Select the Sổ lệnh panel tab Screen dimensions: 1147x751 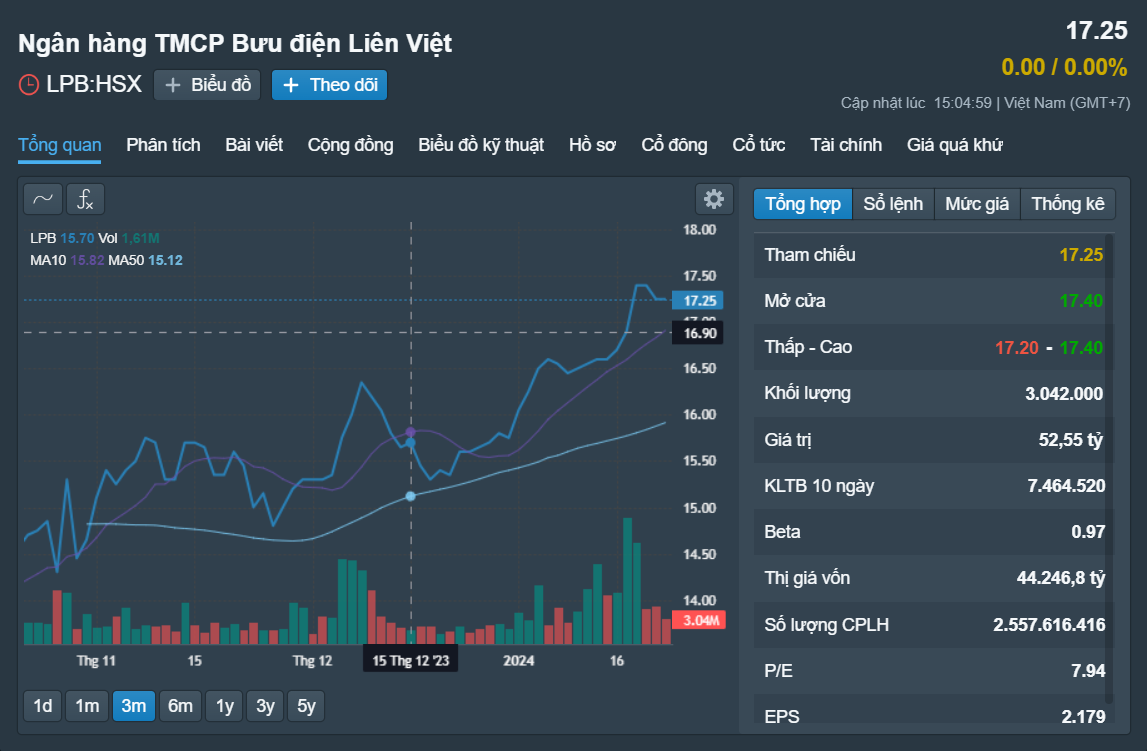click(x=893, y=204)
